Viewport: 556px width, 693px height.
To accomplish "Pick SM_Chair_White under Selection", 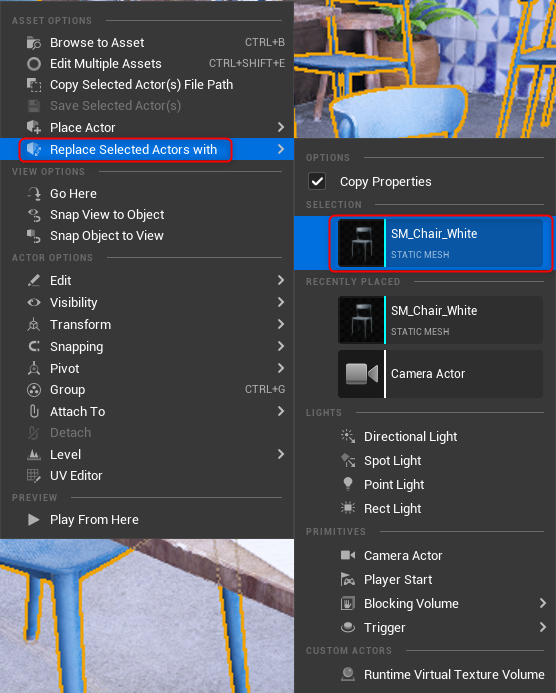I will pyautogui.click(x=440, y=243).
